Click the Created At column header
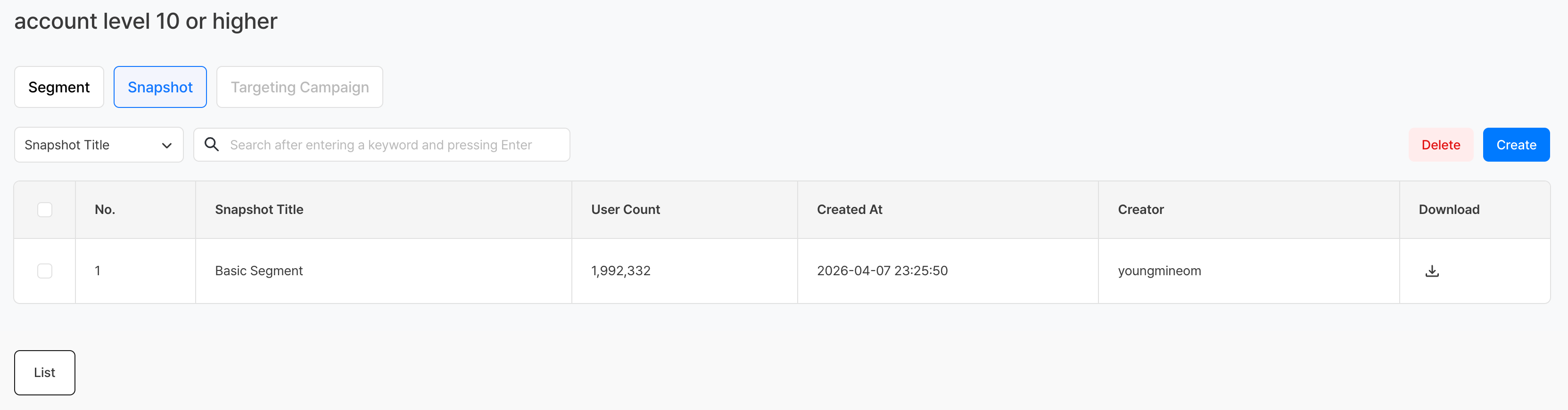The width and height of the screenshot is (1568, 410). pyautogui.click(x=849, y=210)
